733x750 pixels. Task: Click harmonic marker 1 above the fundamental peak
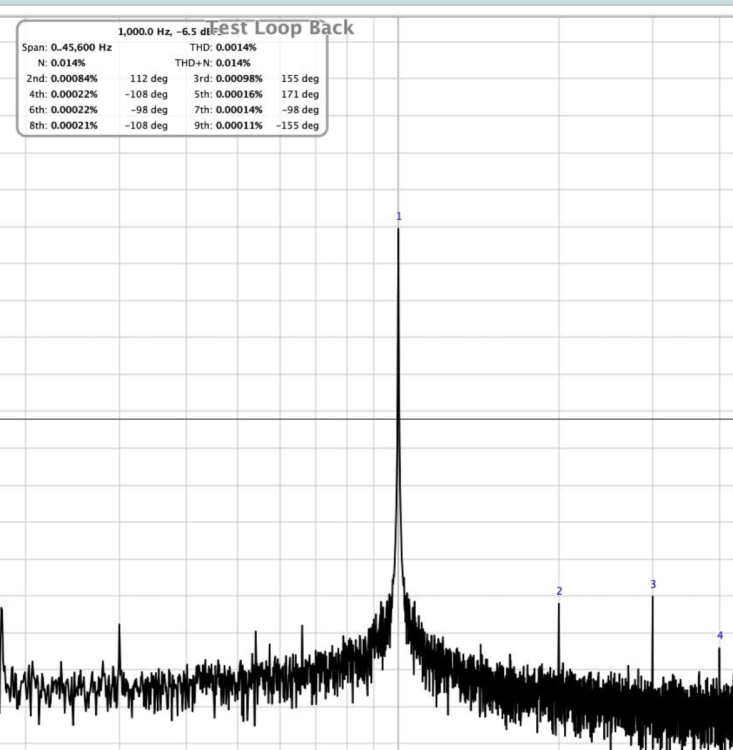(x=398, y=217)
